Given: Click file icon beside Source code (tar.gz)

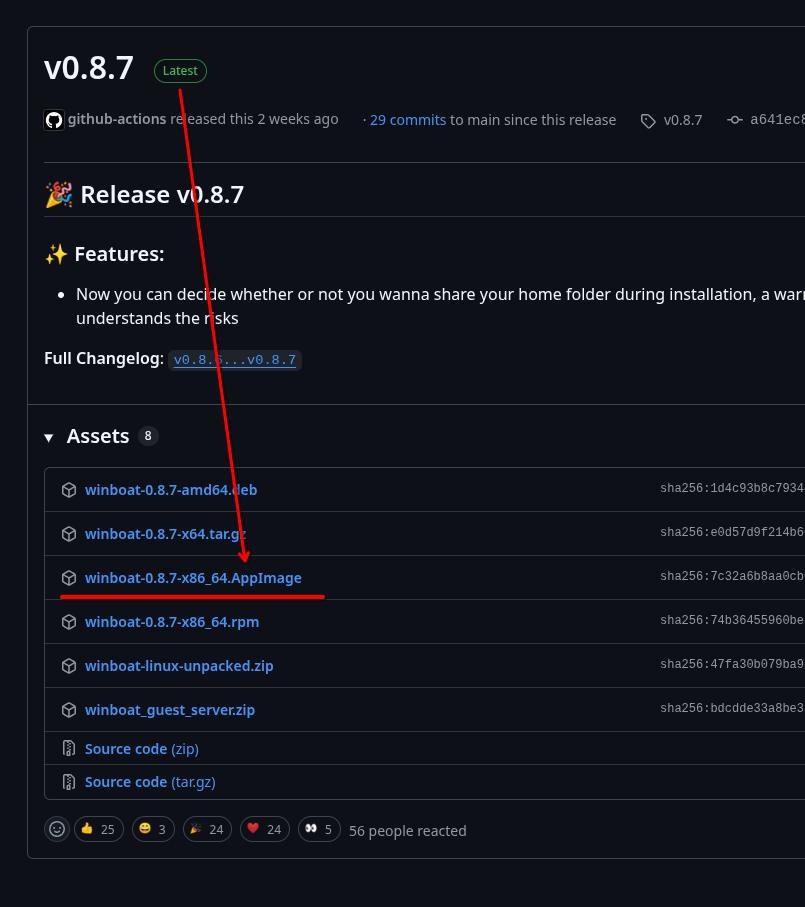Looking at the screenshot, I should [x=69, y=782].
